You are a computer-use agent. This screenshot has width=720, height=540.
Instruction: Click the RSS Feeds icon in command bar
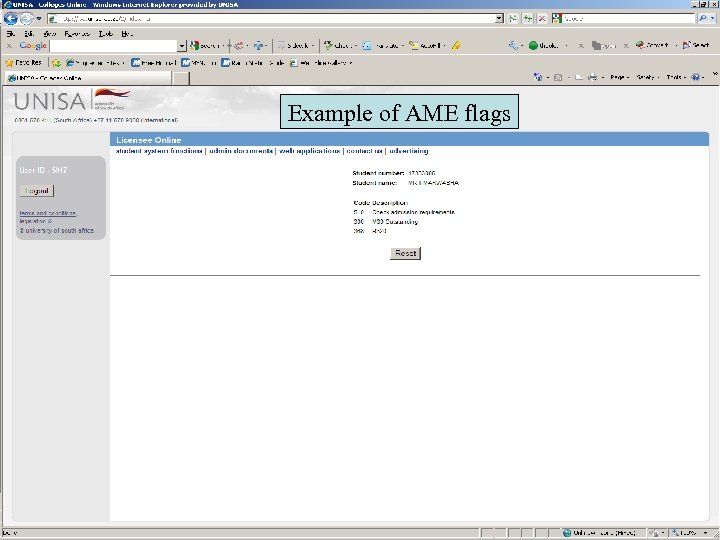(558, 77)
